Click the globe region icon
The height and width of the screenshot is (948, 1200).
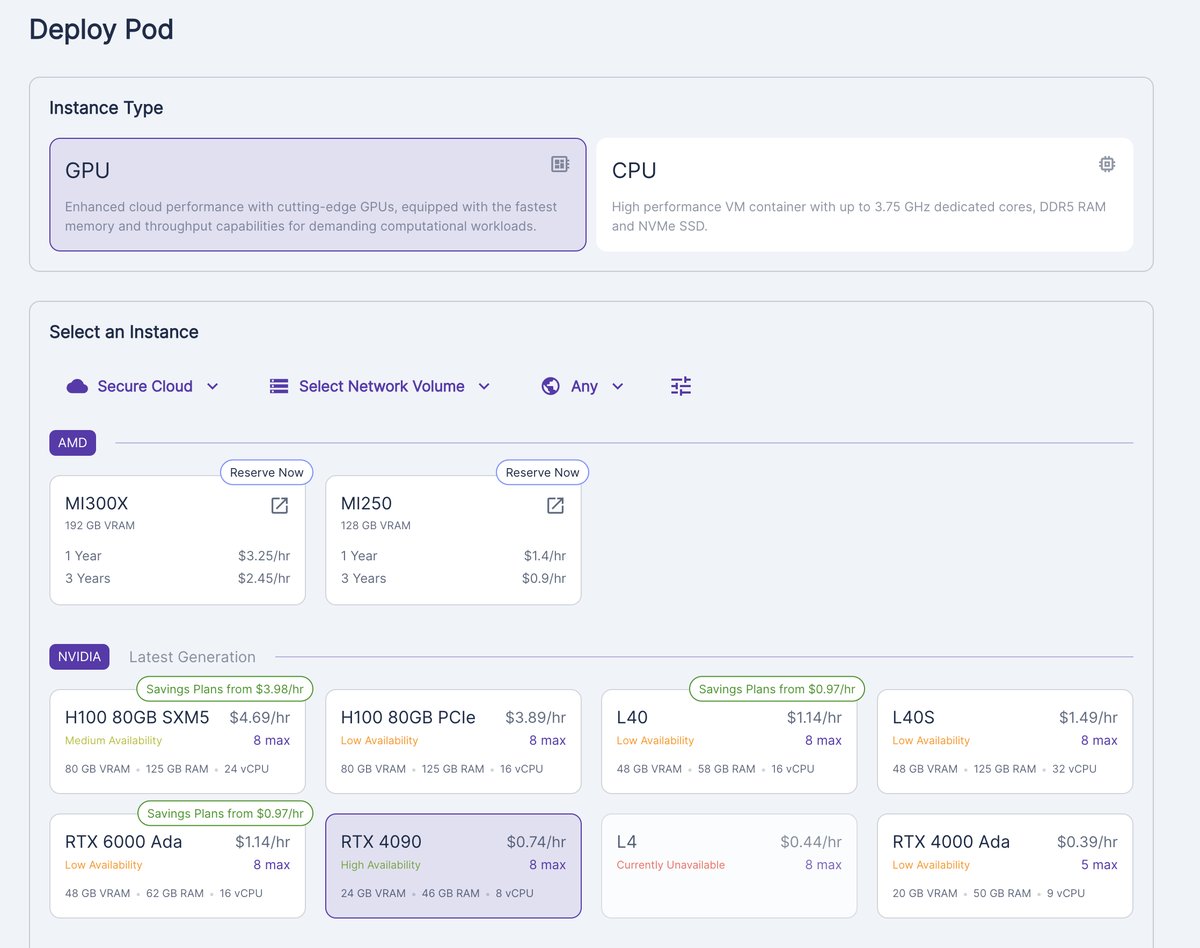click(550, 386)
